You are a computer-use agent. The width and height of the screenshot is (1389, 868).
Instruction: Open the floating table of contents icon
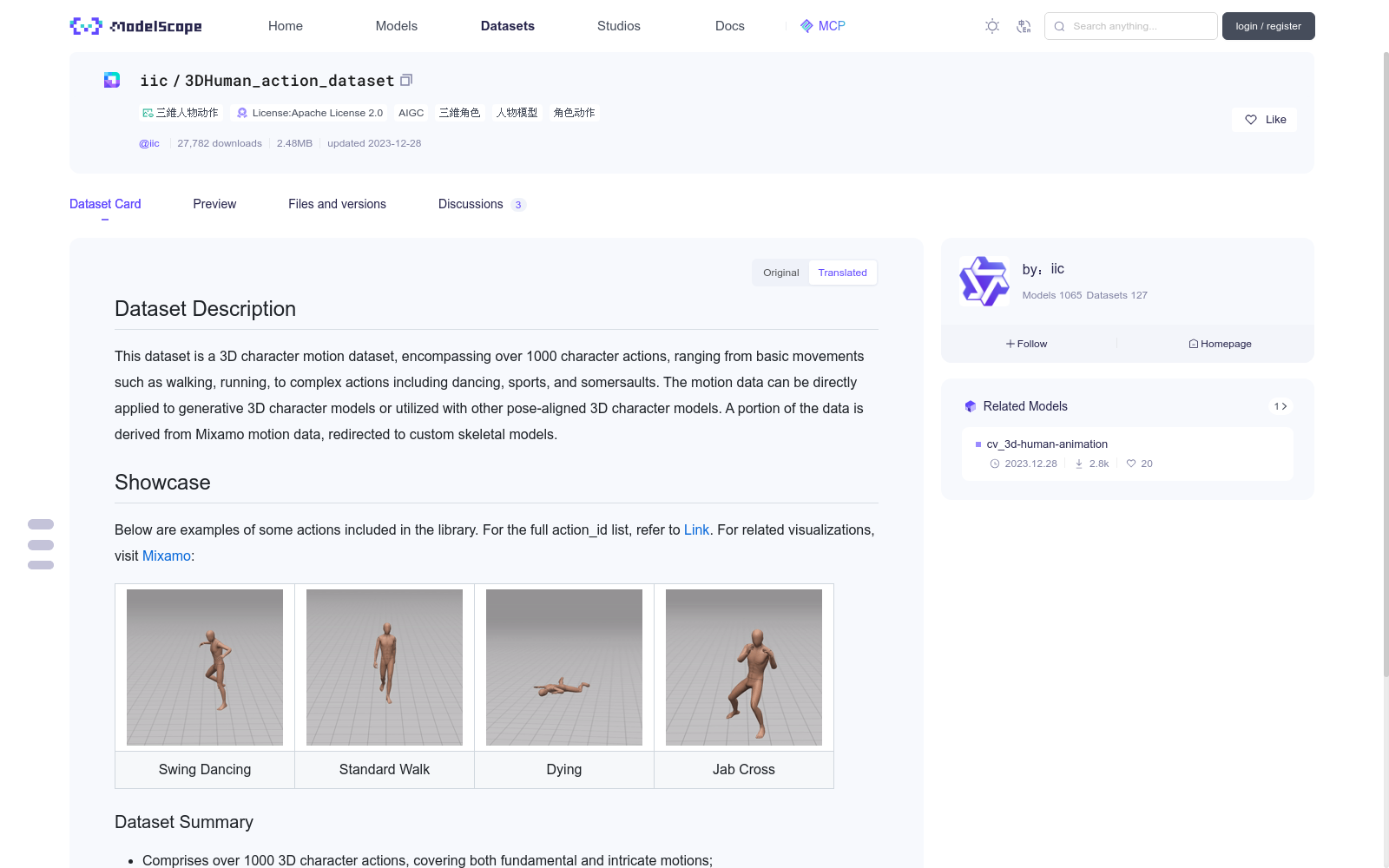[x=41, y=544]
